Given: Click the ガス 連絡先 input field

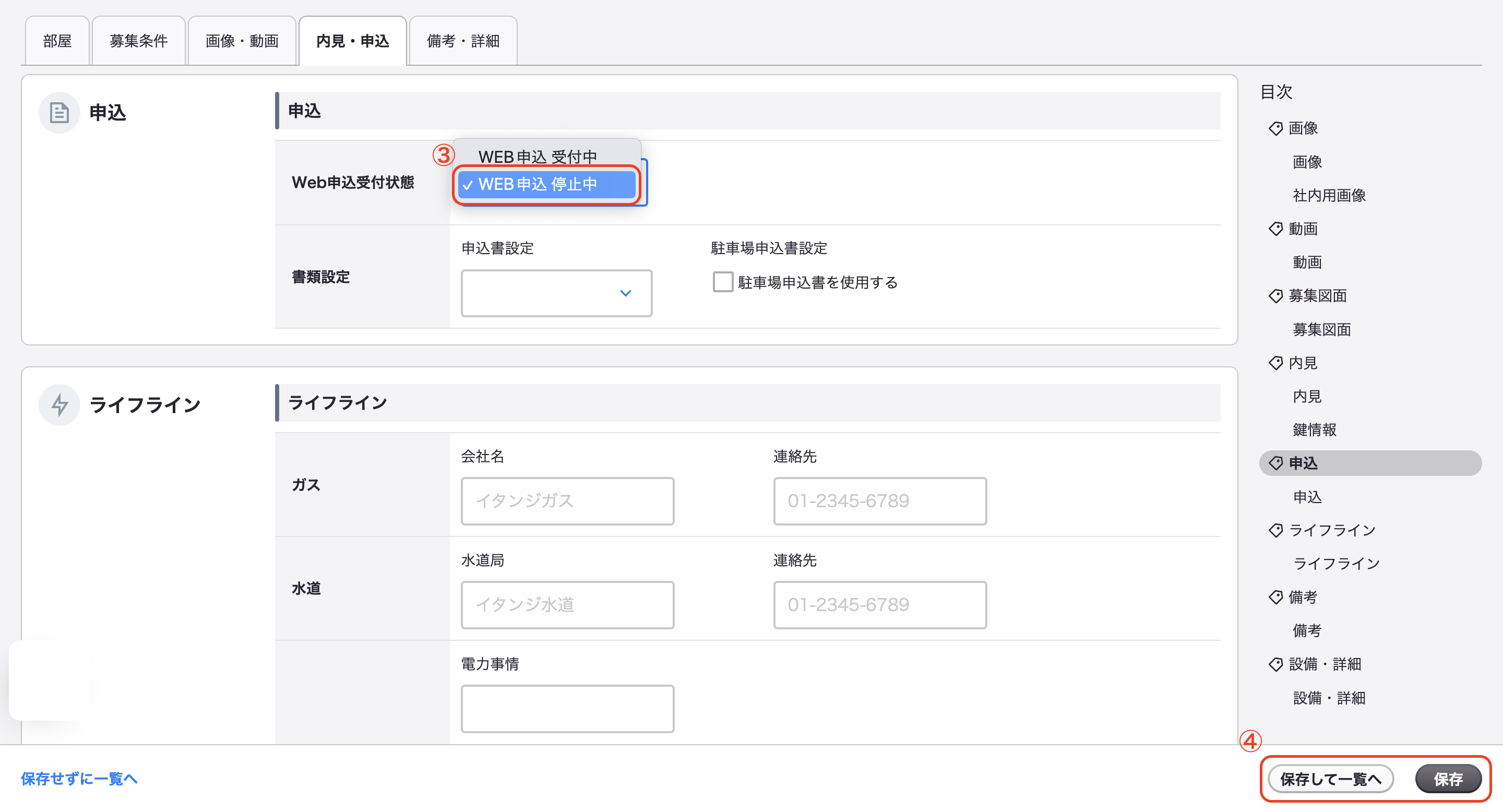Looking at the screenshot, I should (x=880, y=501).
